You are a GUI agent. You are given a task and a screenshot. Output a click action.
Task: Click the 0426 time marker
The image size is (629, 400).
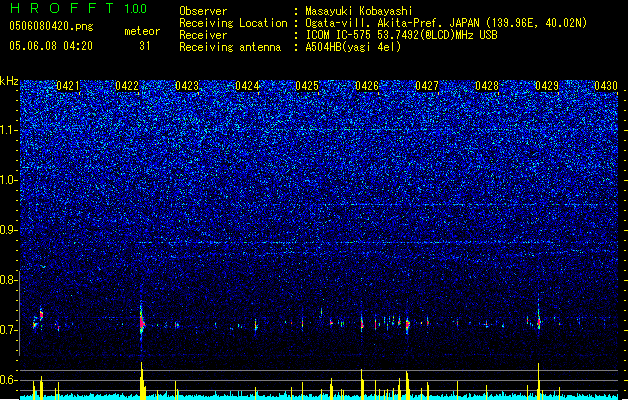(x=367, y=86)
